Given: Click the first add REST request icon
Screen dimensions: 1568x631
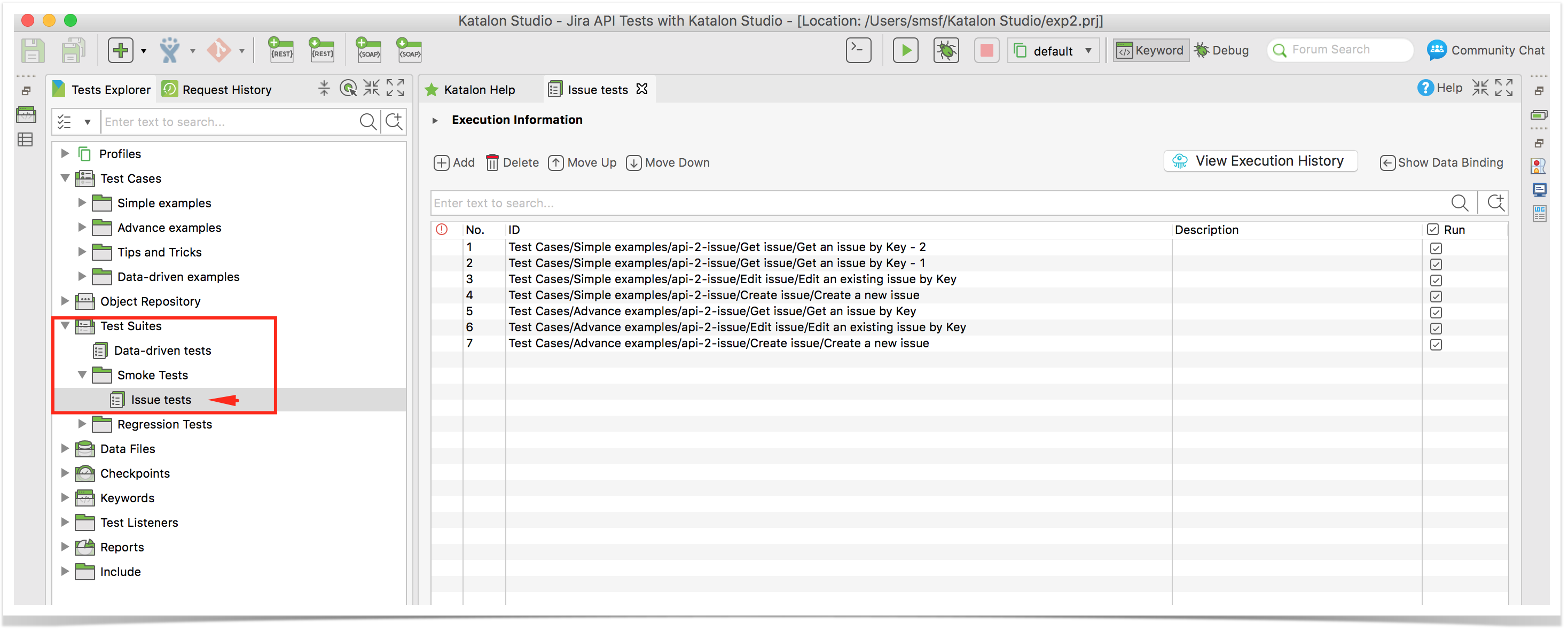Looking at the screenshot, I should (280, 51).
